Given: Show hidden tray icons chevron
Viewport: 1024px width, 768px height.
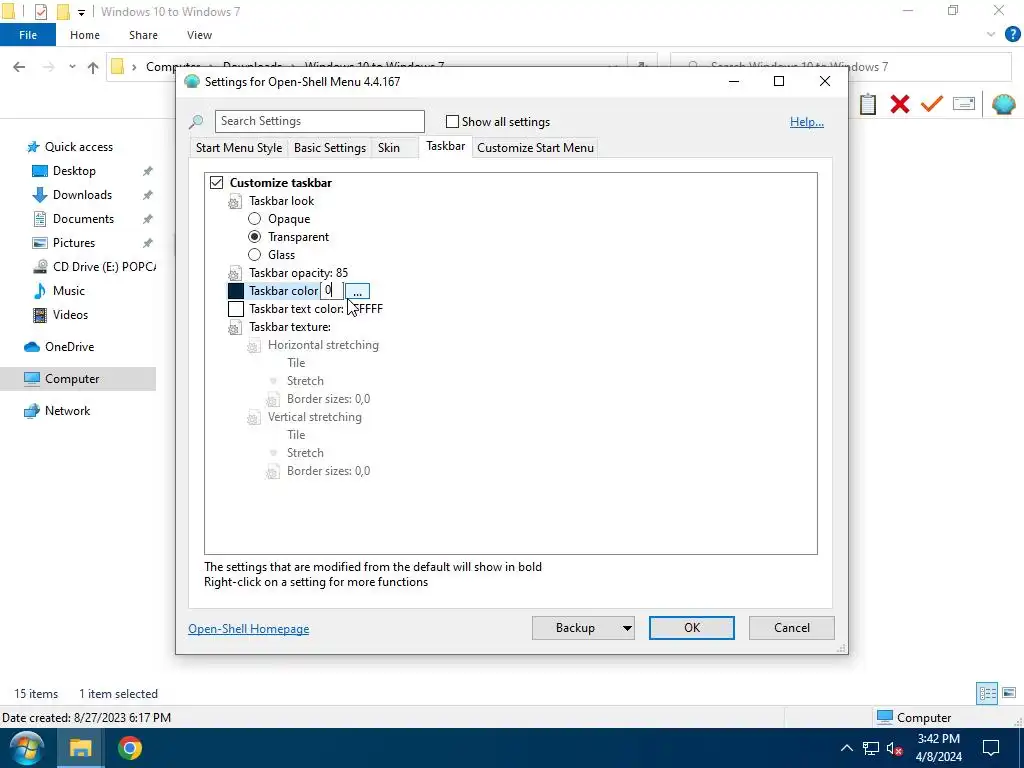Looking at the screenshot, I should [x=846, y=748].
